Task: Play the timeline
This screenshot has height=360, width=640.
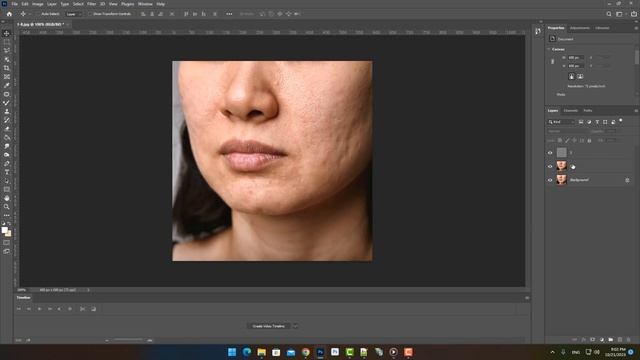Action: tap(39, 309)
